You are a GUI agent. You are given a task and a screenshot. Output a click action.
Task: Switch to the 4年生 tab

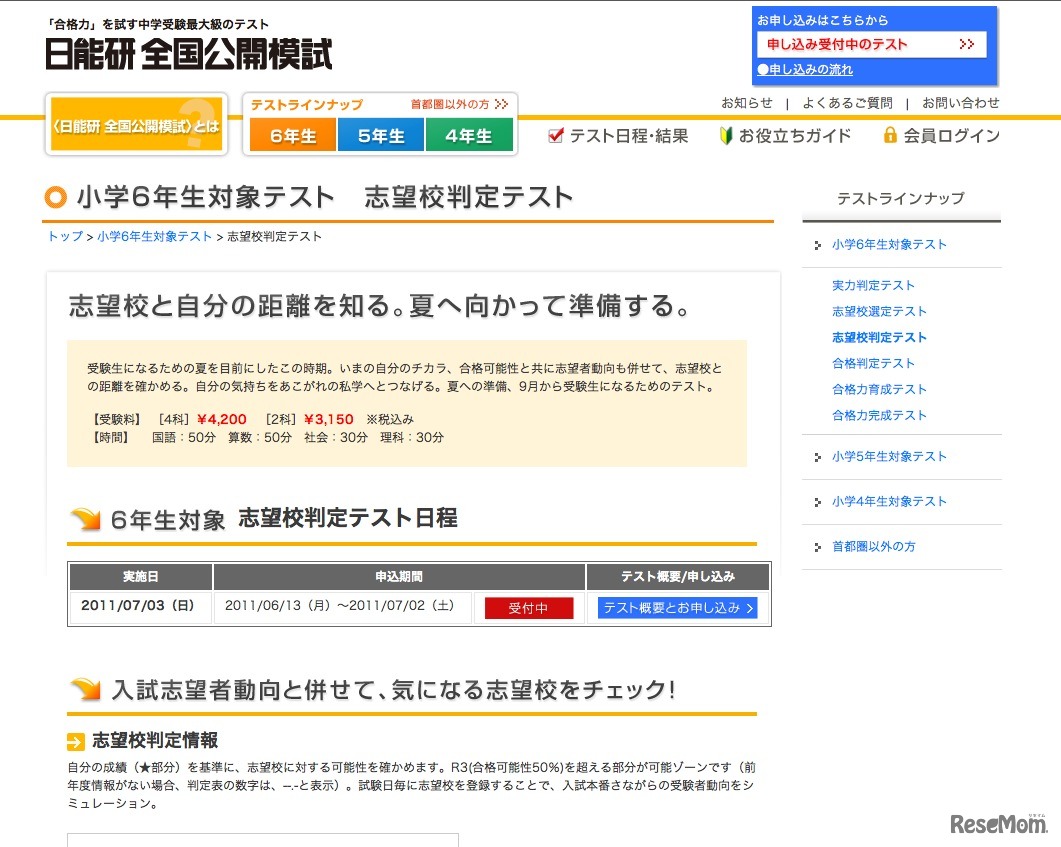pyautogui.click(x=470, y=134)
